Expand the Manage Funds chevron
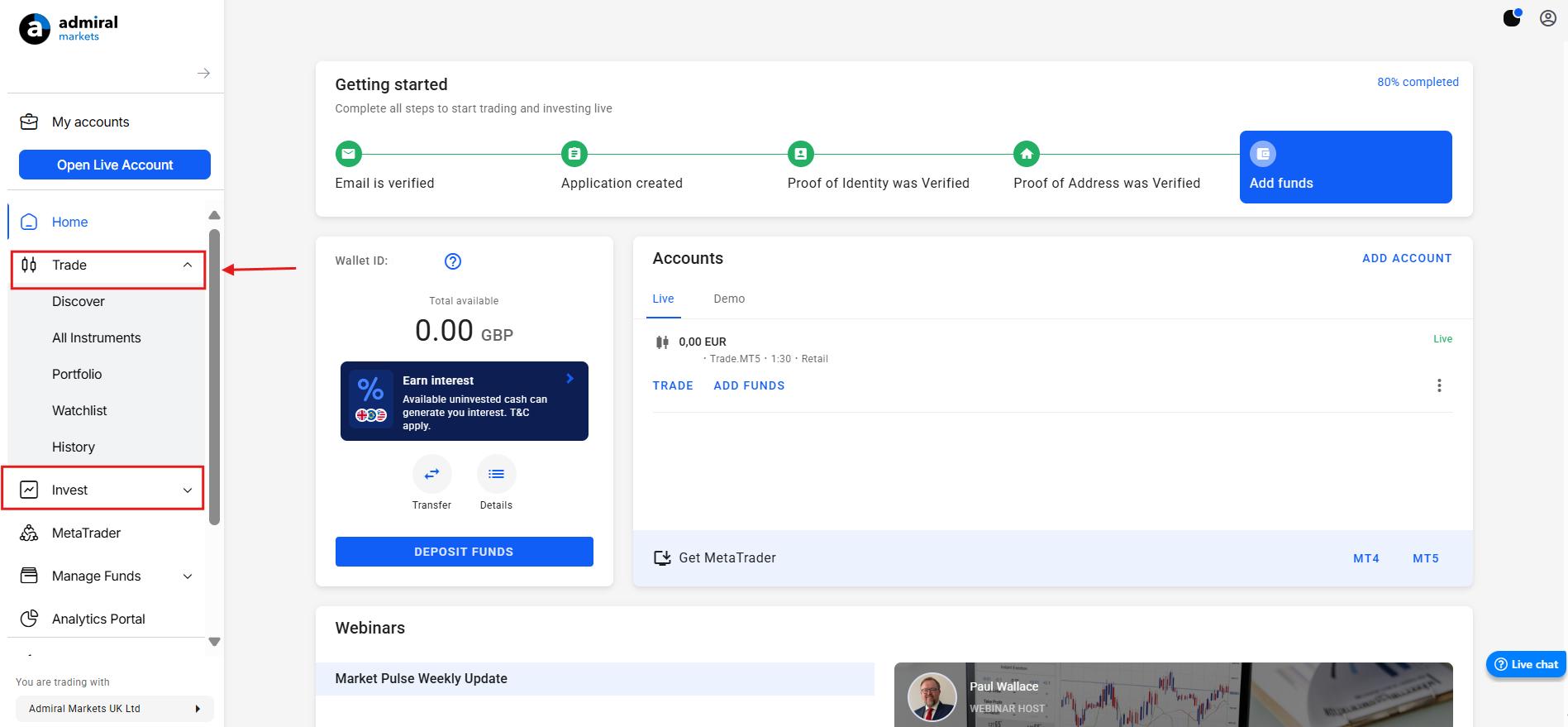Screen dimensions: 1568x727 click(188, 576)
